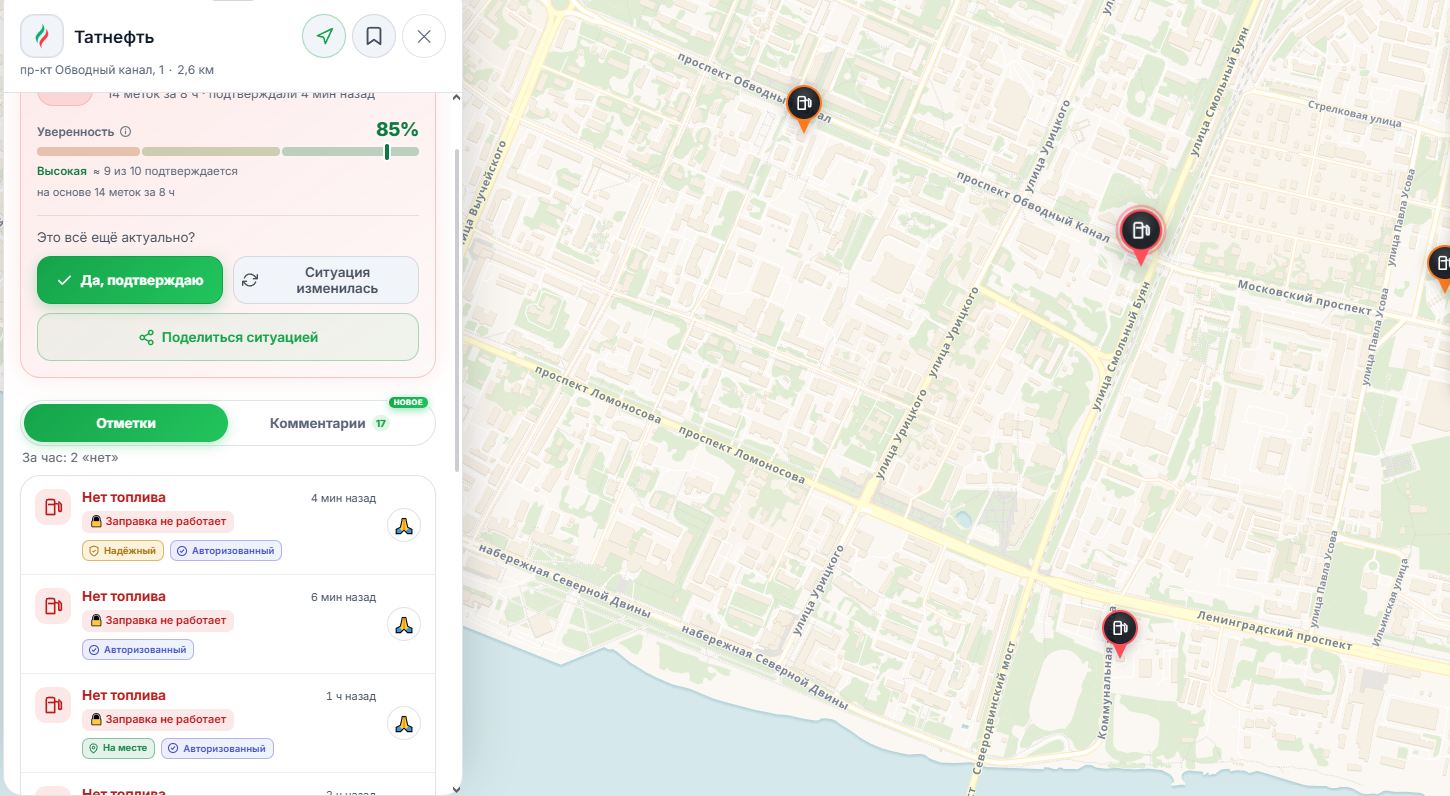The width and height of the screenshot is (1450, 796).
Task: Click Нет топлива title of the 1 ч назад report
Action: [124, 696]
